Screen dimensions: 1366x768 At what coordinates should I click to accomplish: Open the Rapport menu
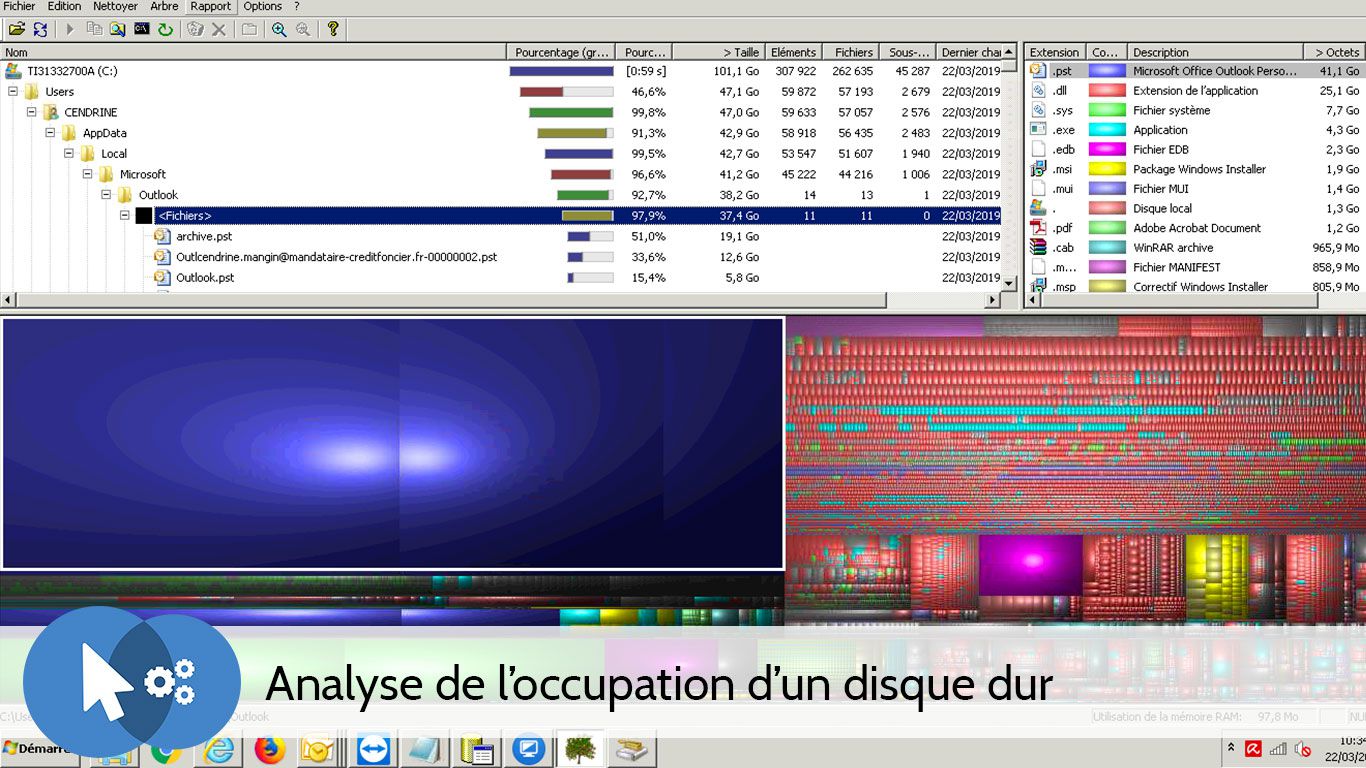tap(211, 7)
